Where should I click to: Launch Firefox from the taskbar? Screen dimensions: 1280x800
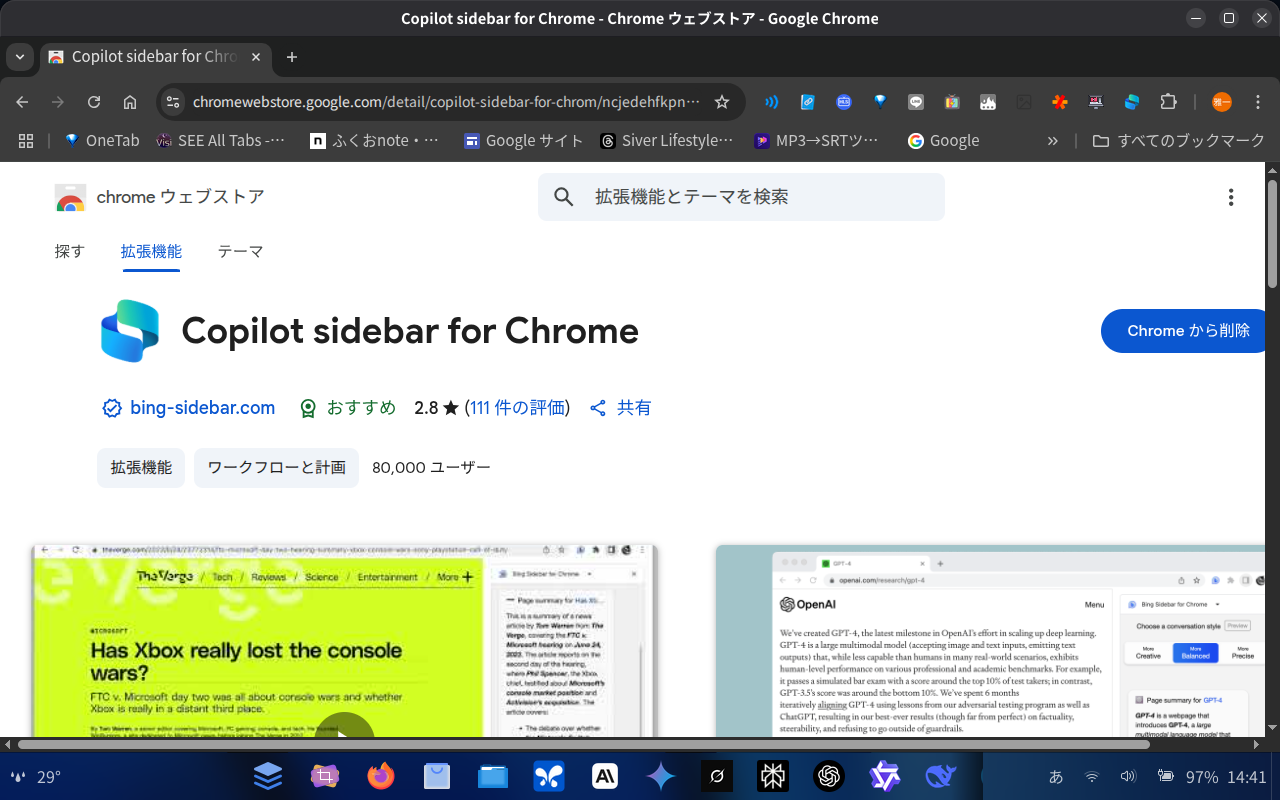pyautogui.click(x=381, y=775)
